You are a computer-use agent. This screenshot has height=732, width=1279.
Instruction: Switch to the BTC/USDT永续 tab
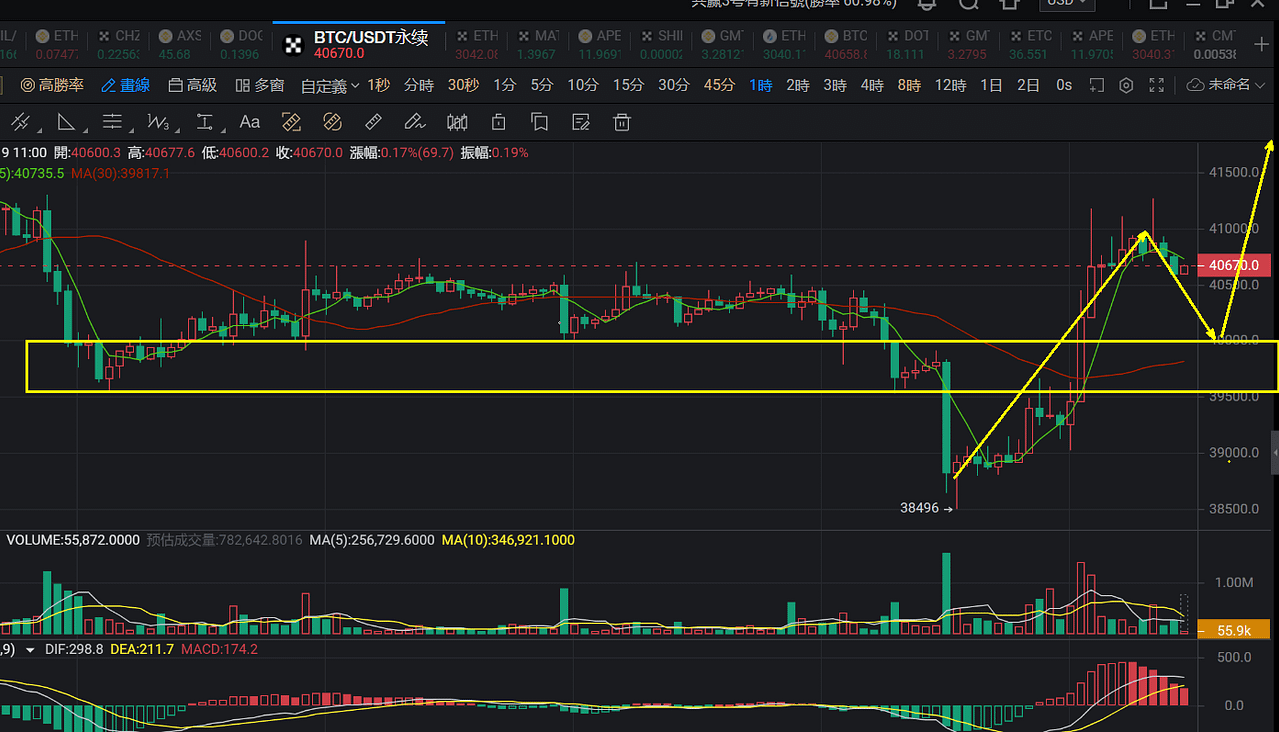(x=358, y=43)
